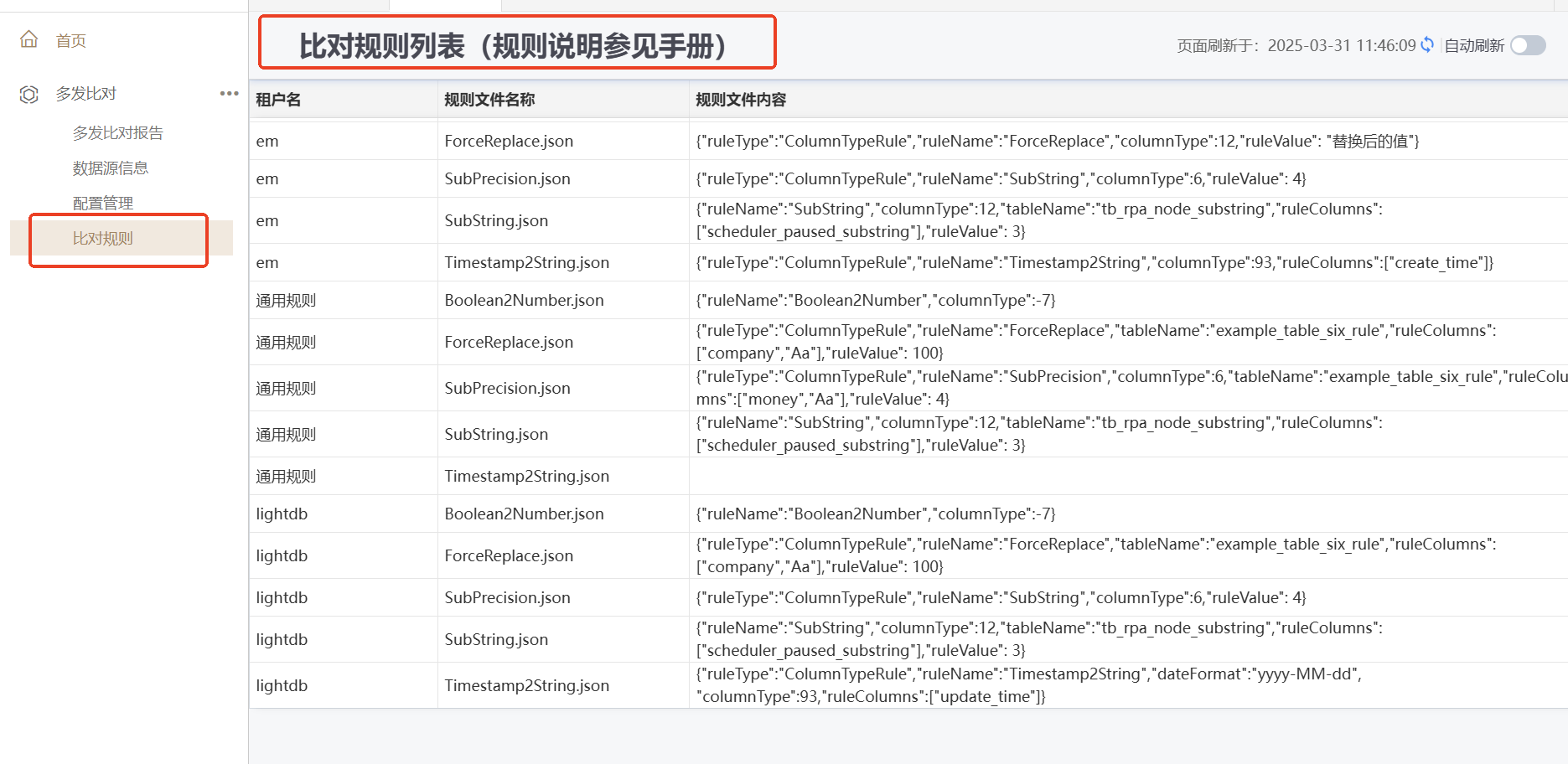This screenshot has width=1568, height=764.
Task: Open 多发比对报告 menu item
Action: 118,132
